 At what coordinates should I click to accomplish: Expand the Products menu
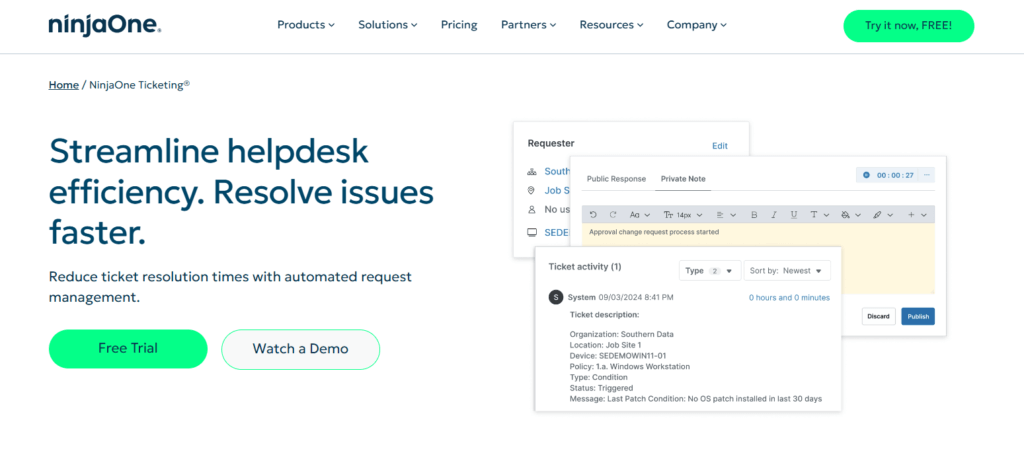(306, 25)
